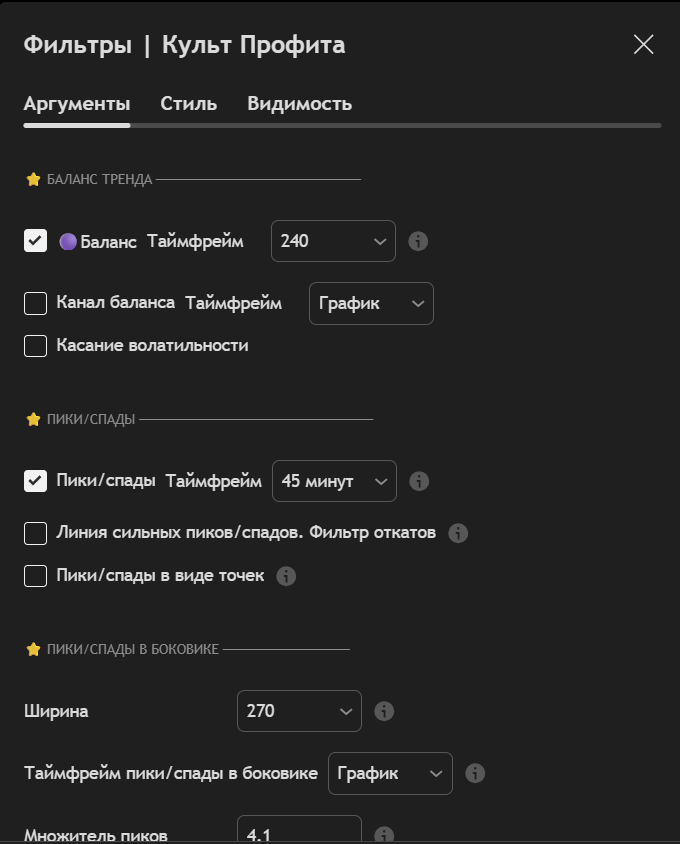Click info icon next to Множитель пиков

pos(384,834)
